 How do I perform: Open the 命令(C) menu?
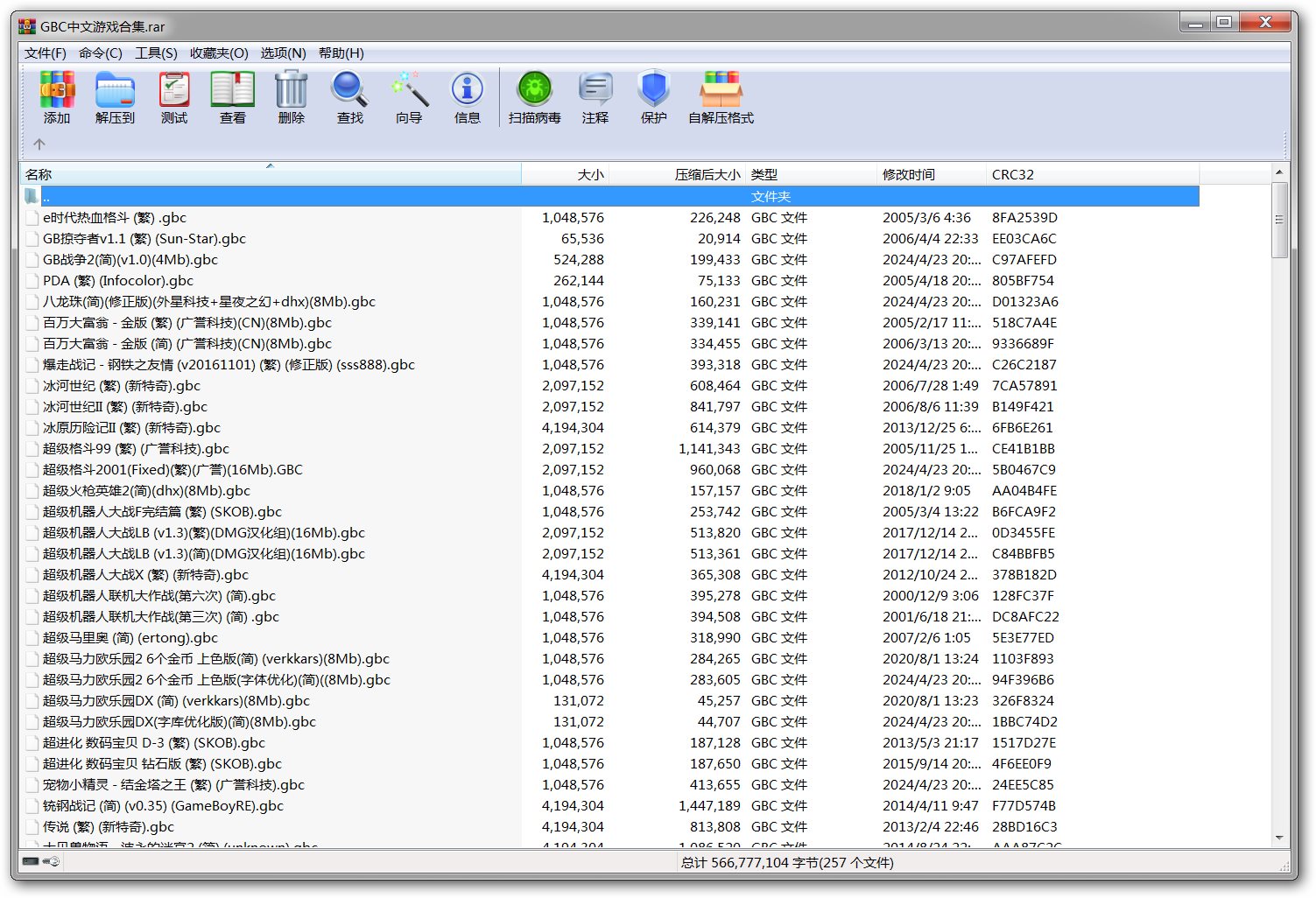101,53
